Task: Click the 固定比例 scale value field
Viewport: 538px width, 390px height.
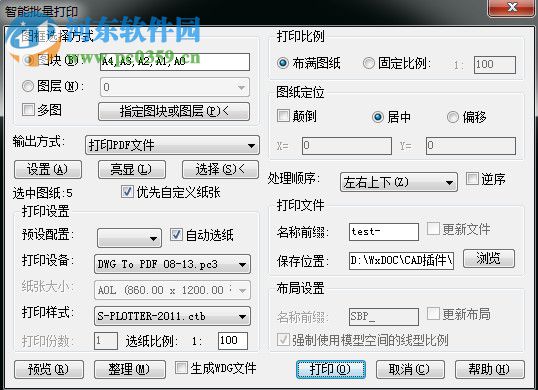Action: click(x=495, y=65)
